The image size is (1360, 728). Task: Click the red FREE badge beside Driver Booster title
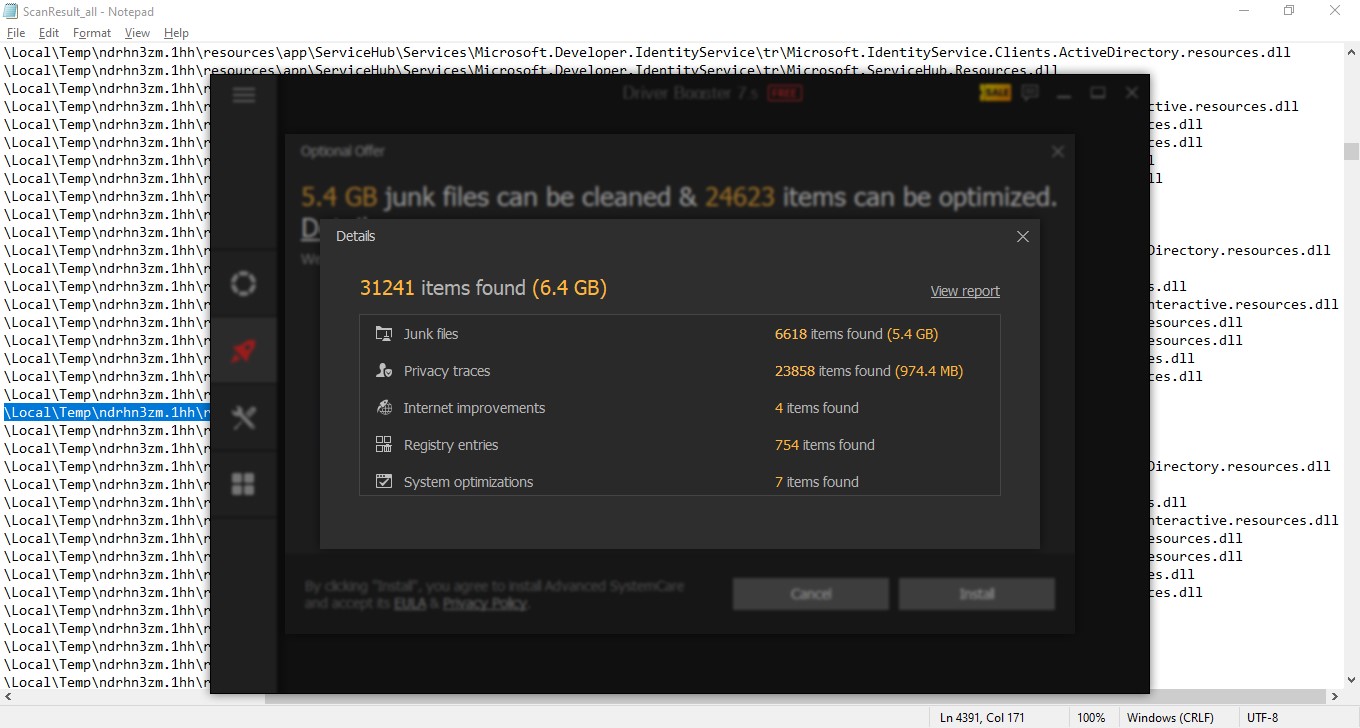point(785,93)
